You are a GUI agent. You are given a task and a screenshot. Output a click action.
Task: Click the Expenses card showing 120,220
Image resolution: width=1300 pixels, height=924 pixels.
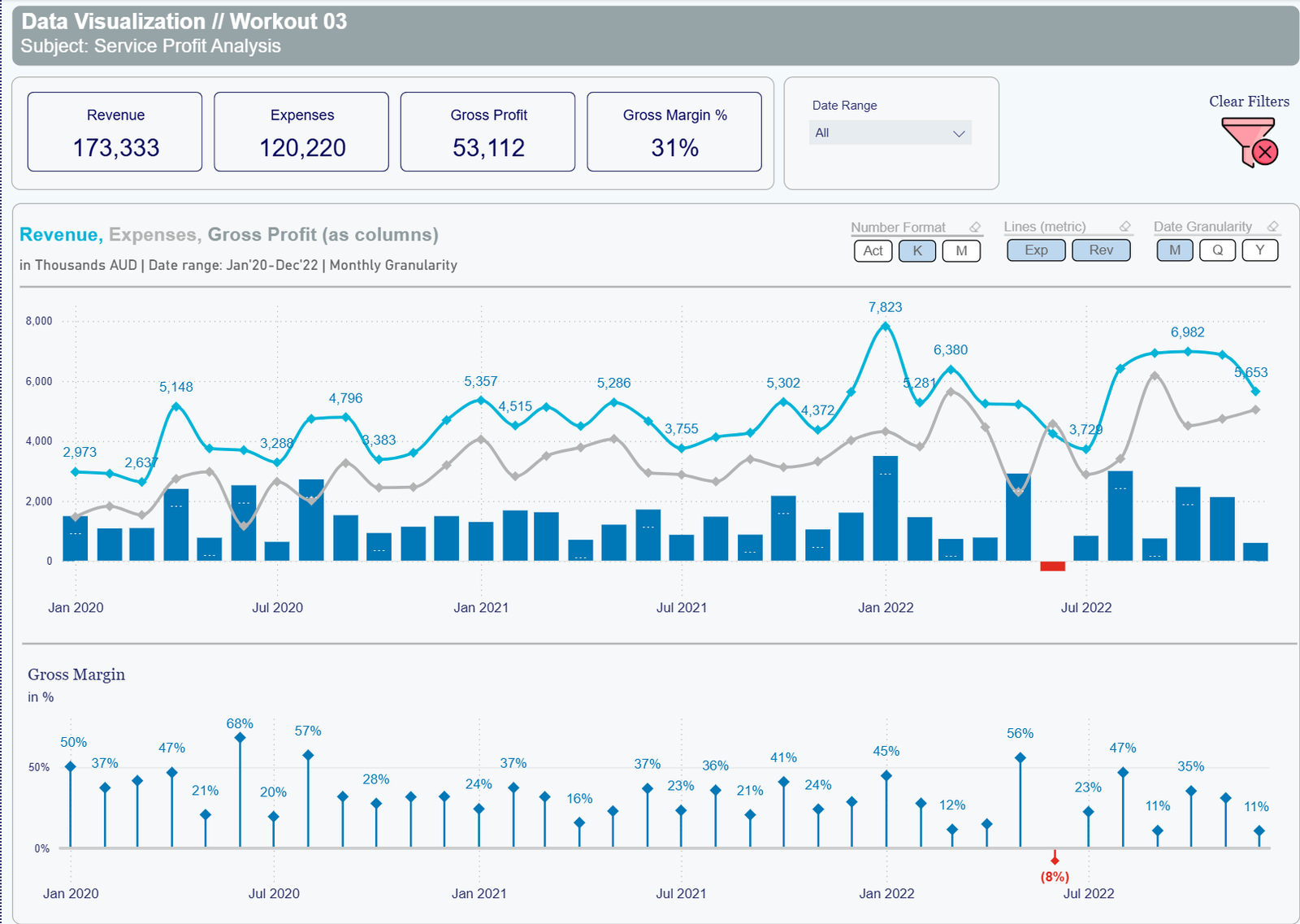pyautogui.click(x=301, y=132)
